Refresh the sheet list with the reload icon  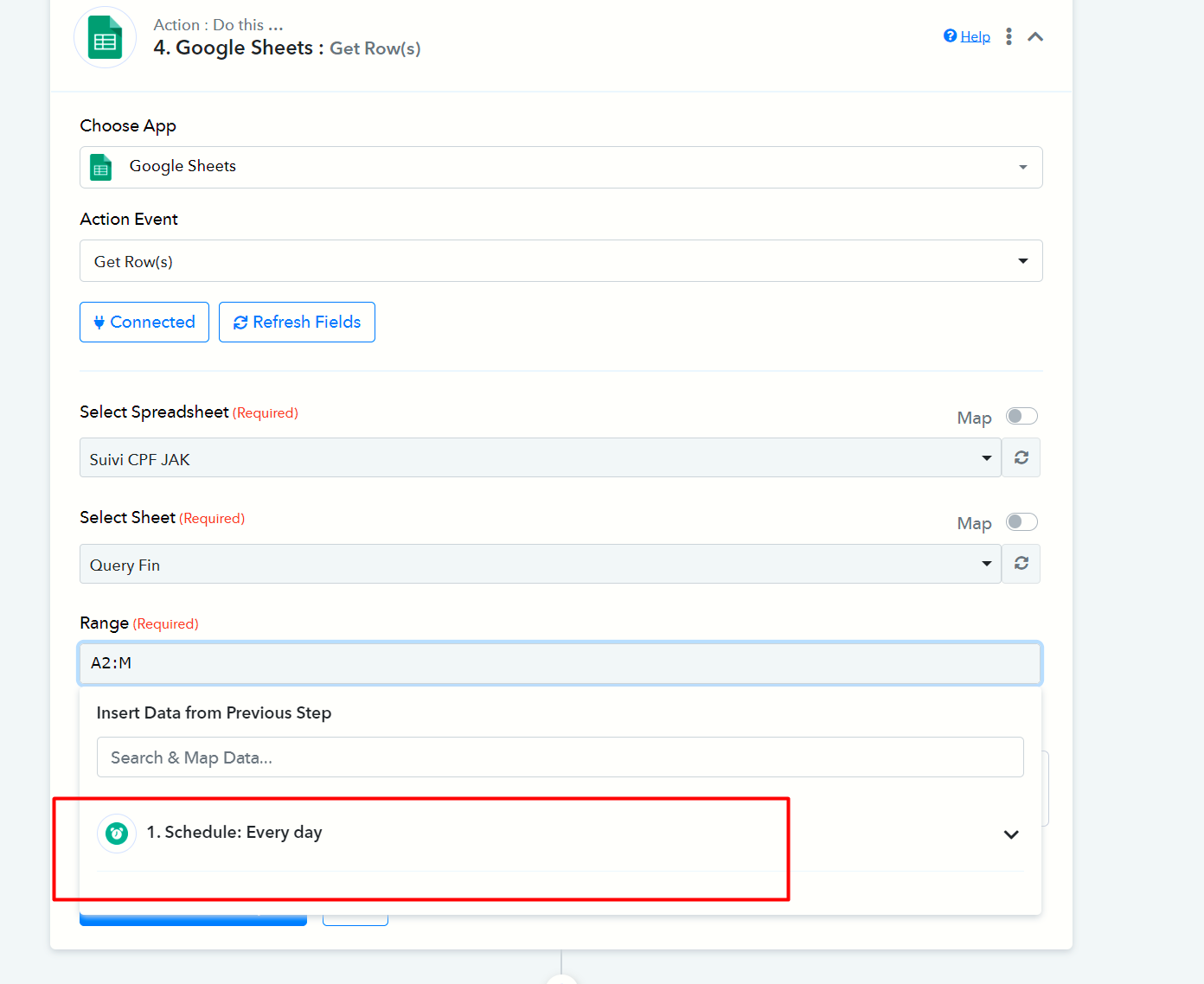click(1021, 564)
